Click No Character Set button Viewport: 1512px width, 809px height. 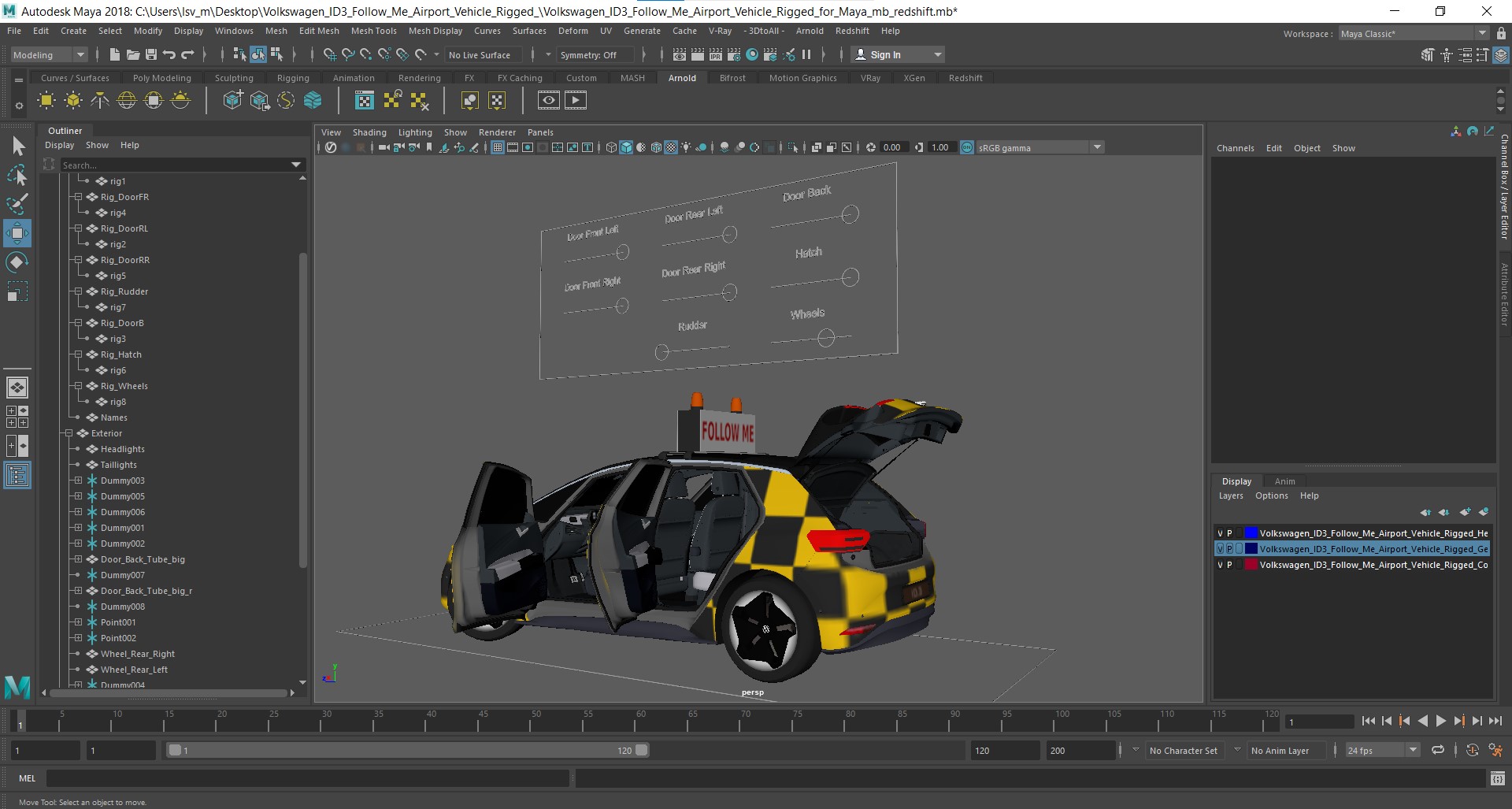(x=1183, y=751)
